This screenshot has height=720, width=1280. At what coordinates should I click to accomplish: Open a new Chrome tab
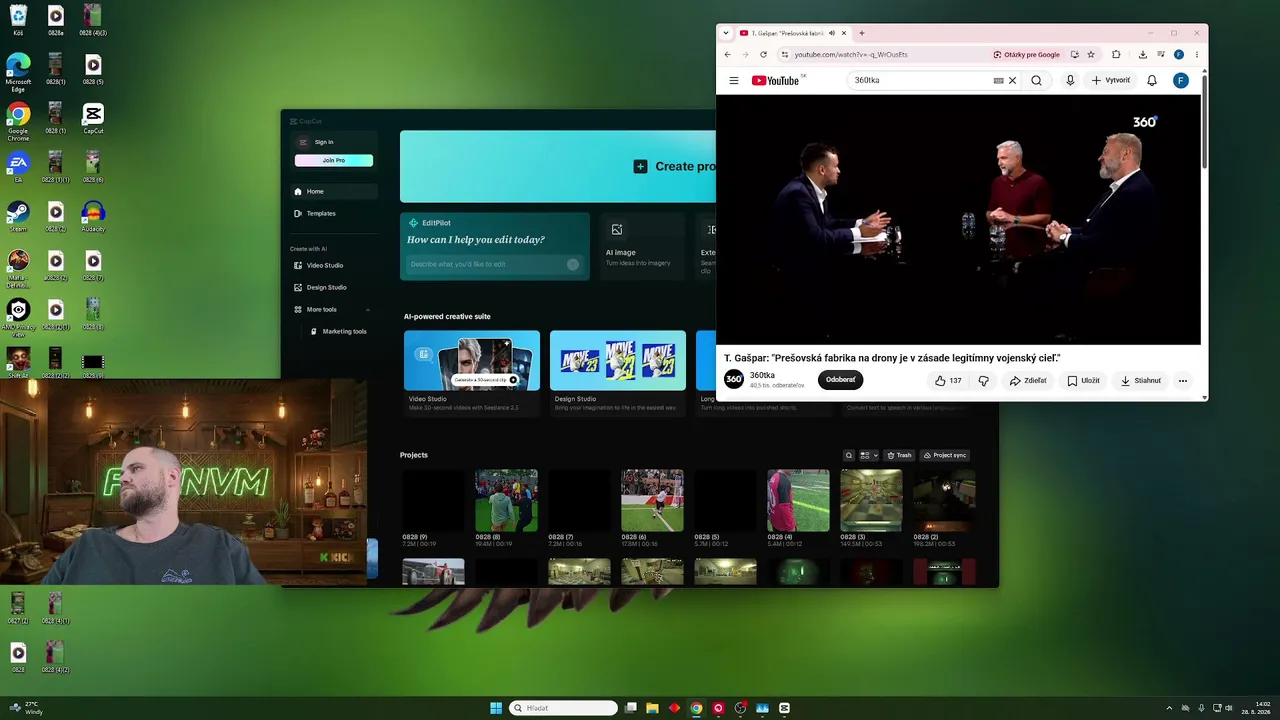point(861,33)
